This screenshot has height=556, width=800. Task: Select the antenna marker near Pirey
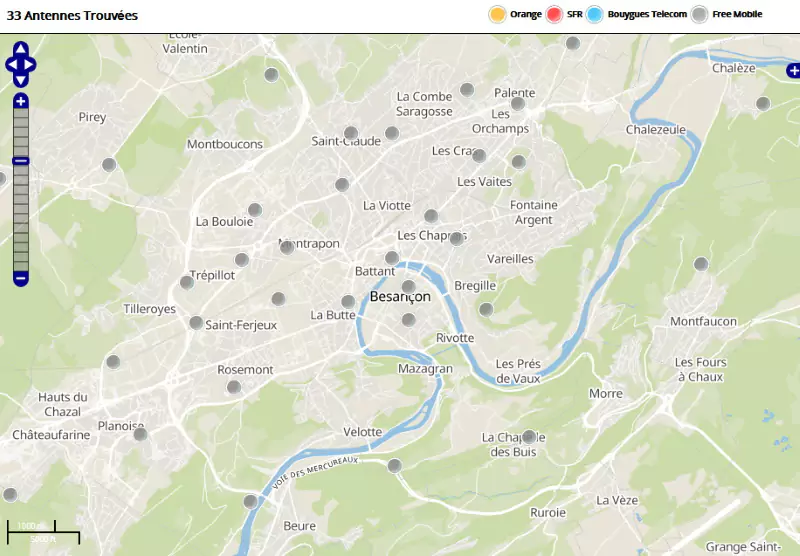109,165
